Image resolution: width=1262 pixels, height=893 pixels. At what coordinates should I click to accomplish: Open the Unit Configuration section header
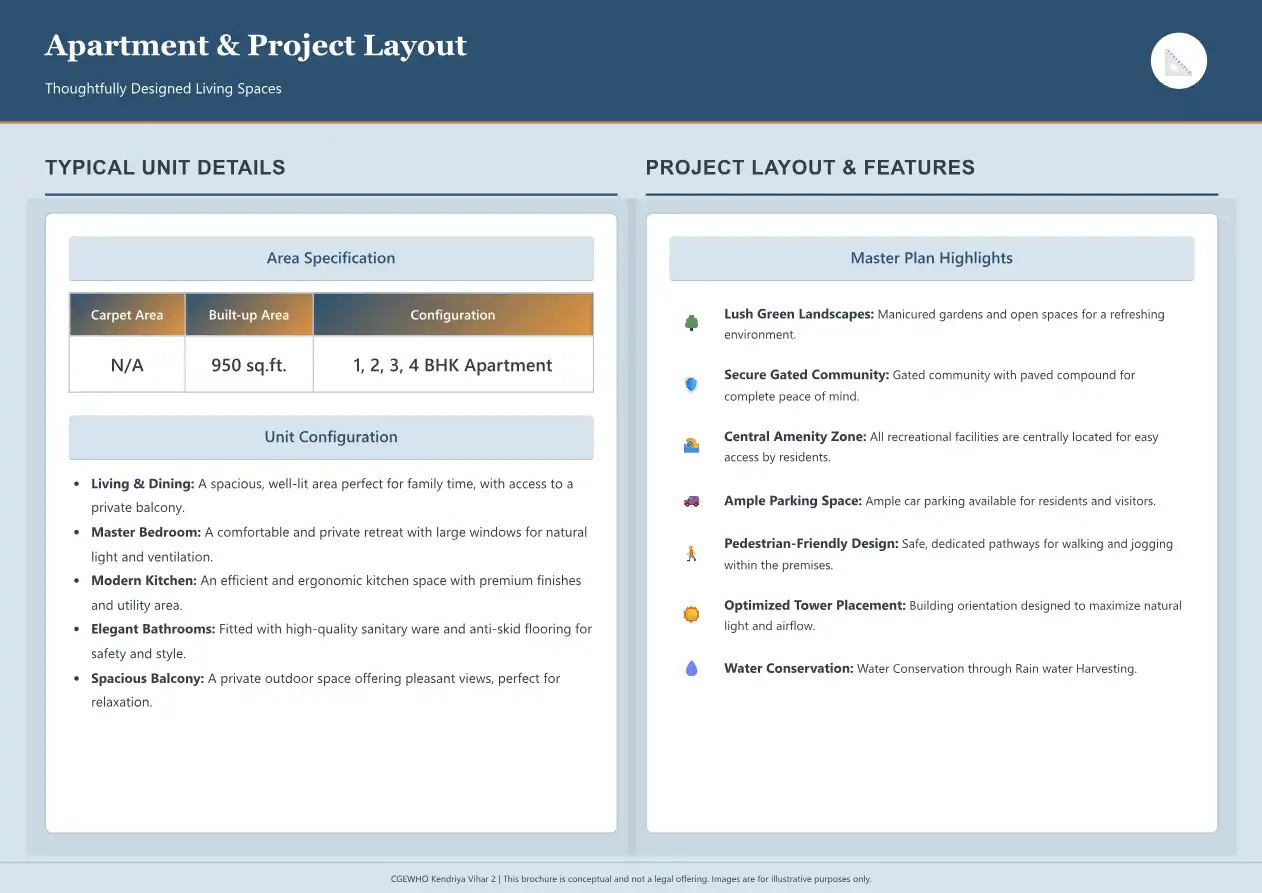331,437
